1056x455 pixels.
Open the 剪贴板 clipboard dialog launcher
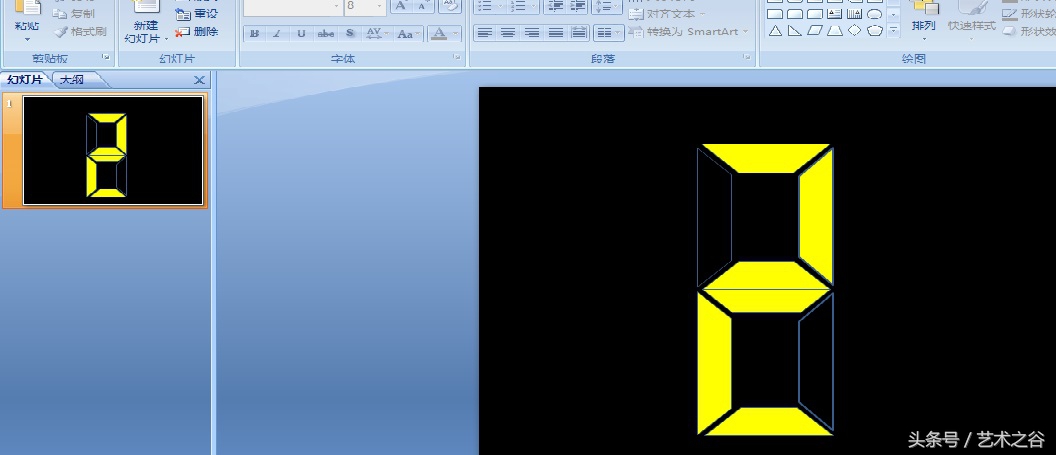tap(106, 58)
